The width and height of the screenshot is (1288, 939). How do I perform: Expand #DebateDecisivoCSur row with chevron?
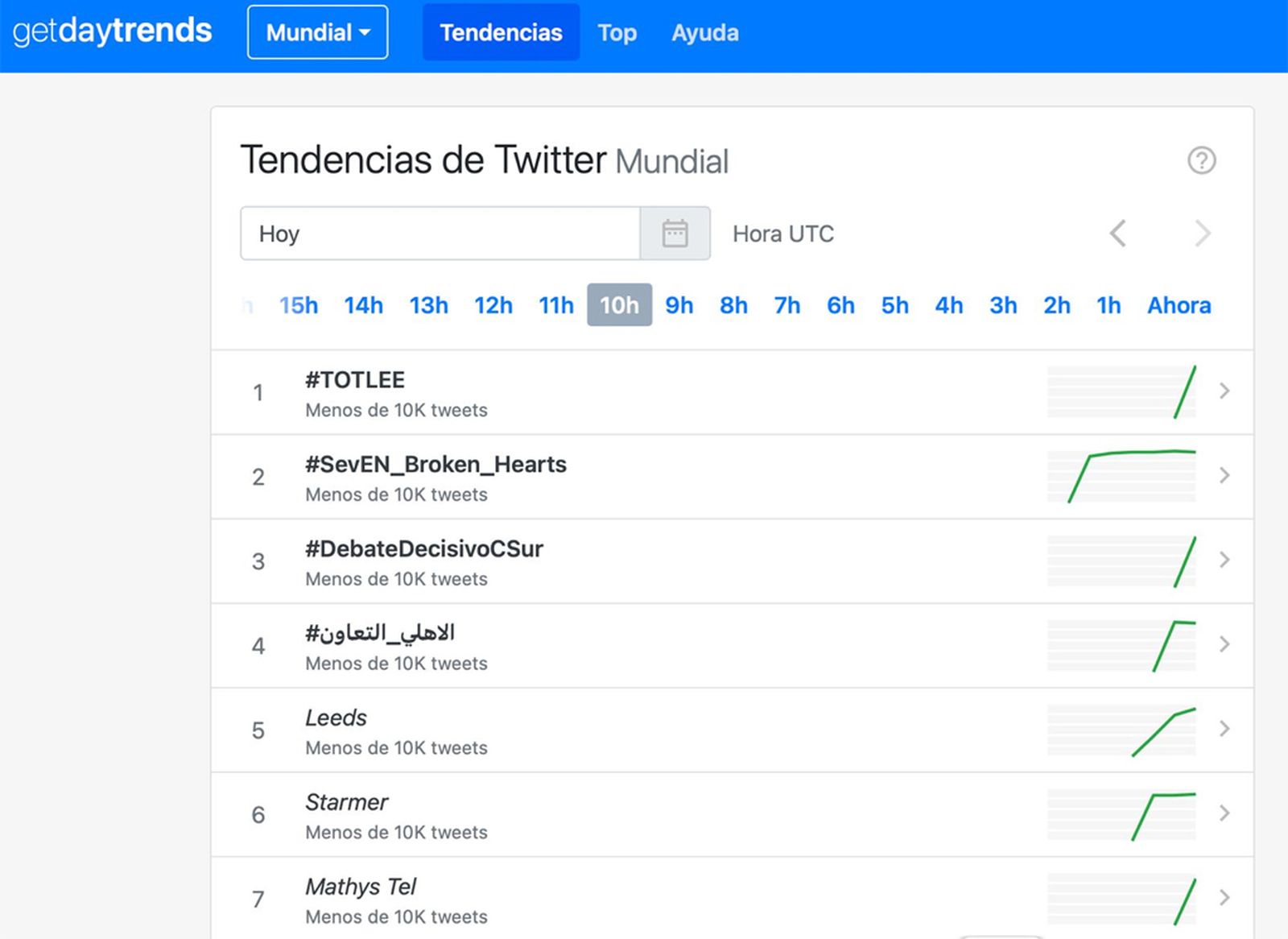(1224, 560)
